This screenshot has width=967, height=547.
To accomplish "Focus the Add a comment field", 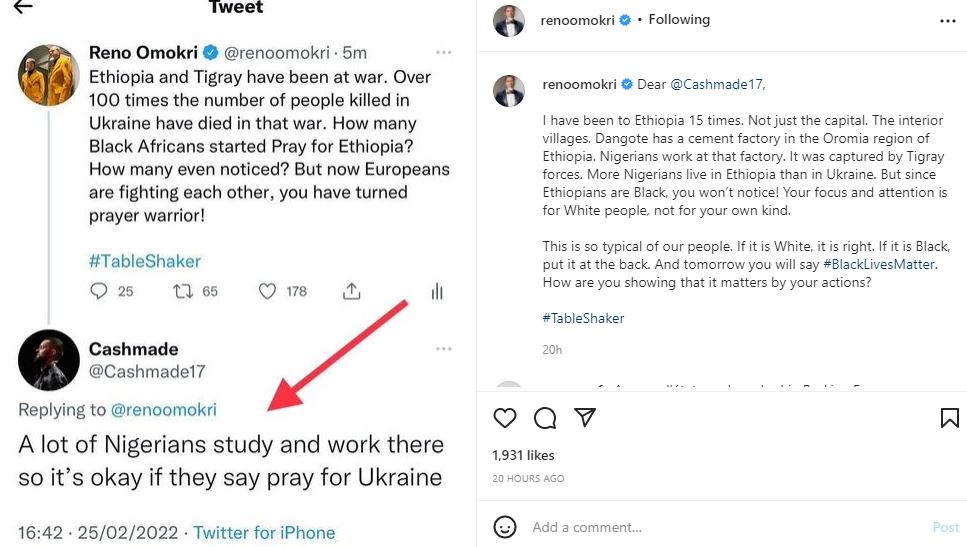I will (x=700, y=527).
